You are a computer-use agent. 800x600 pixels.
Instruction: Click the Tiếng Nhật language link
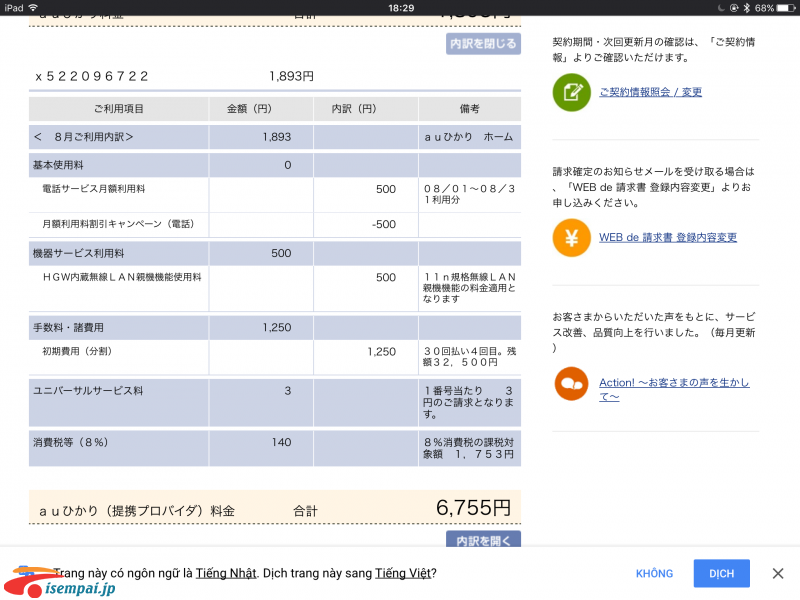pyautogui.click(x=226, y=573)
